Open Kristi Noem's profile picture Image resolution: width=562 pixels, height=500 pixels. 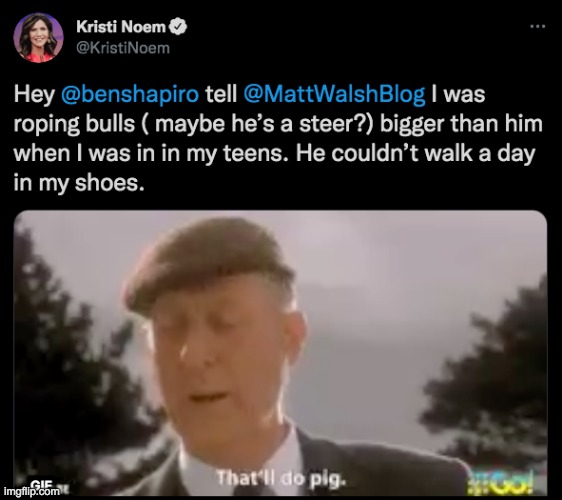(38, 38)
